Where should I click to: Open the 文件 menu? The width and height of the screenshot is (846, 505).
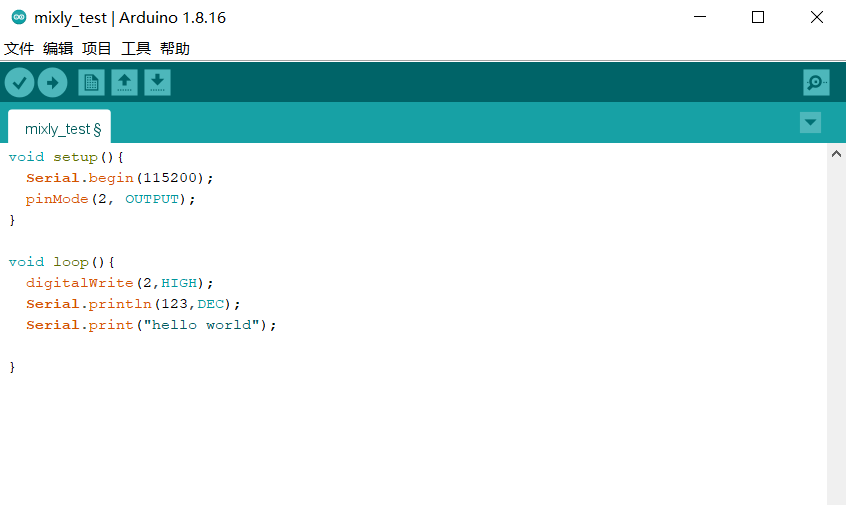click(x=19, y=48)
